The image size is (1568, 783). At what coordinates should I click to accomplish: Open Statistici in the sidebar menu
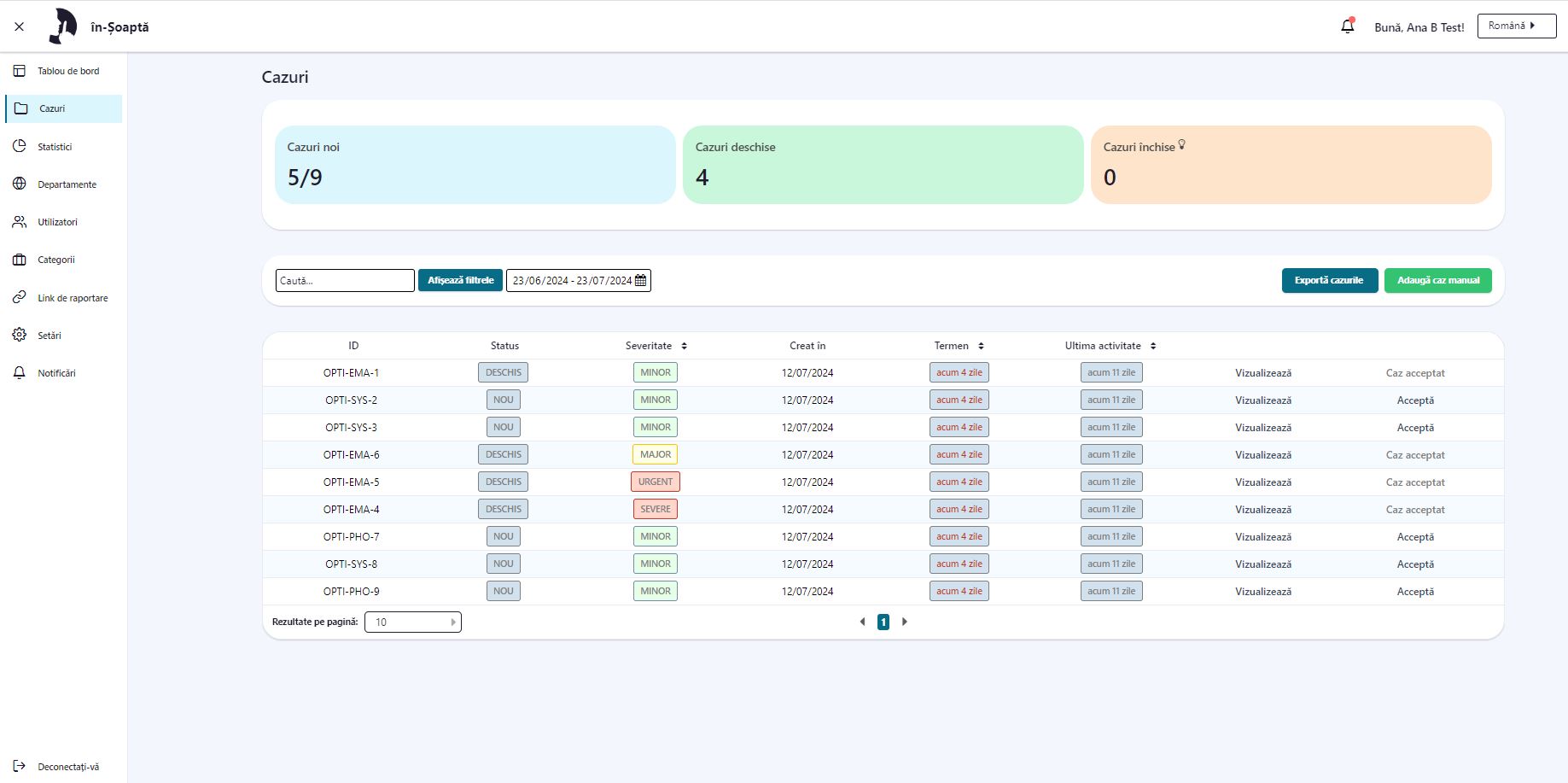pos(55,147)
